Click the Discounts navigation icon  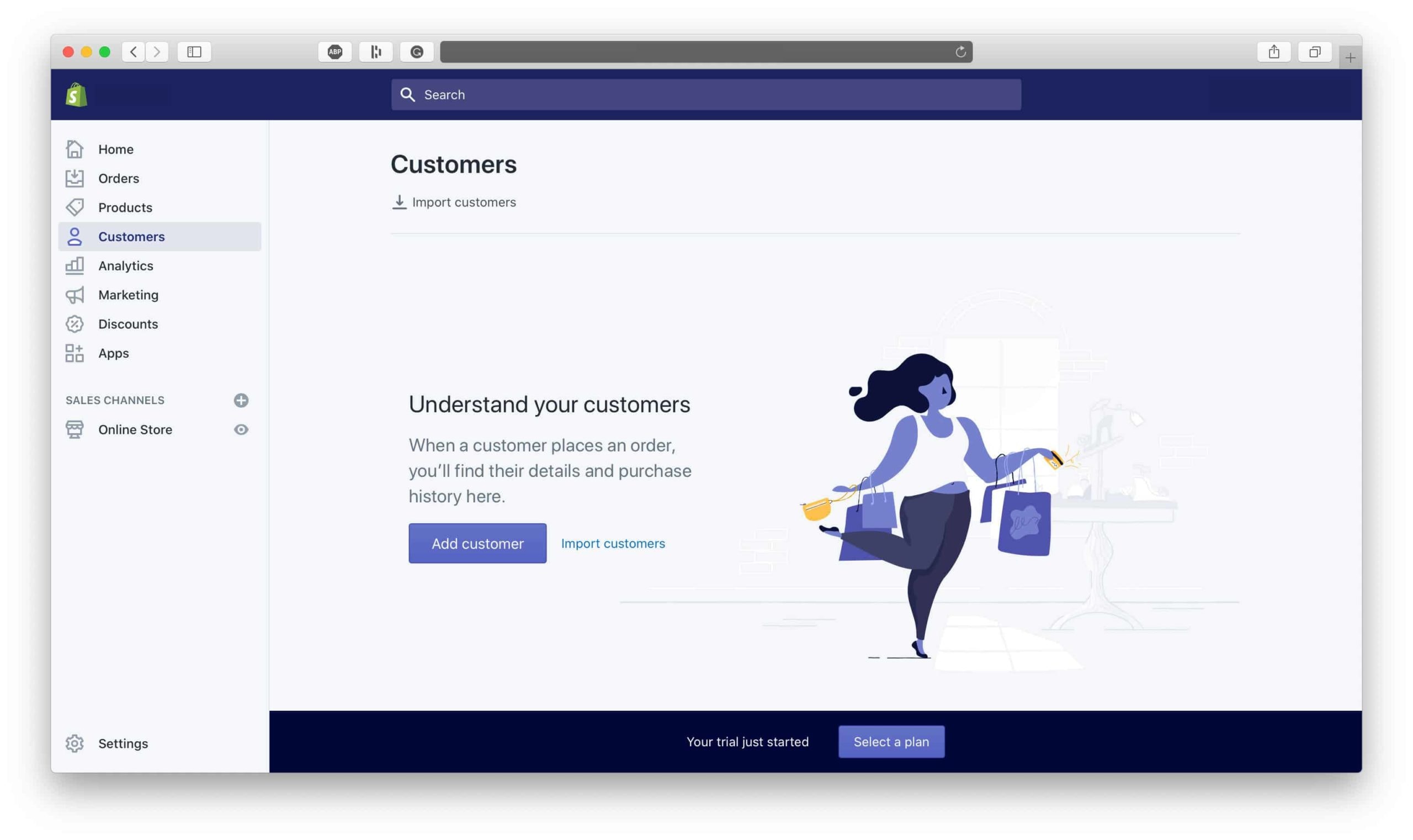pyautogui.click(x=74, y=323)
